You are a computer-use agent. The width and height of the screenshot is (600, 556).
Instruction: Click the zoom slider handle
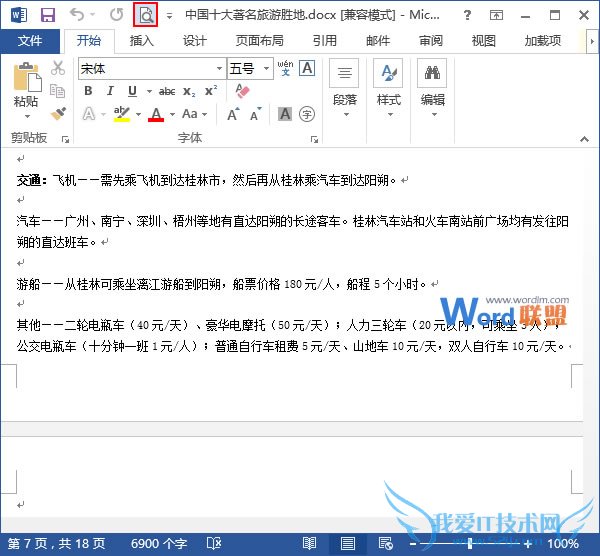pos(470,543)
